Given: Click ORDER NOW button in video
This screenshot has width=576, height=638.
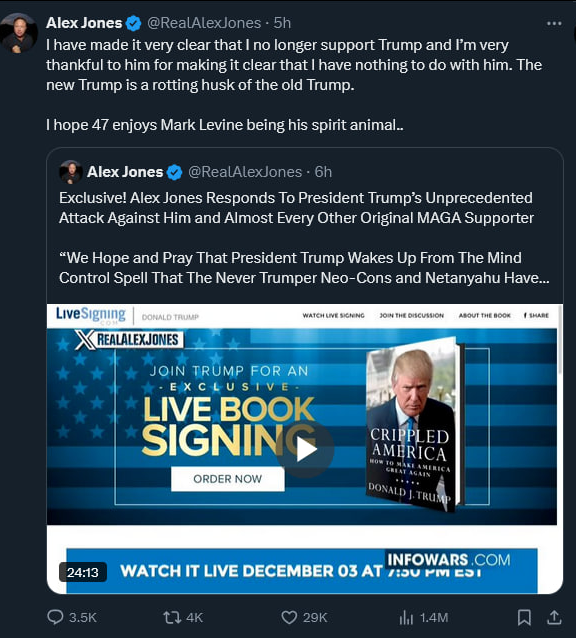Looking at the screenshot, I should click(227, 479).
